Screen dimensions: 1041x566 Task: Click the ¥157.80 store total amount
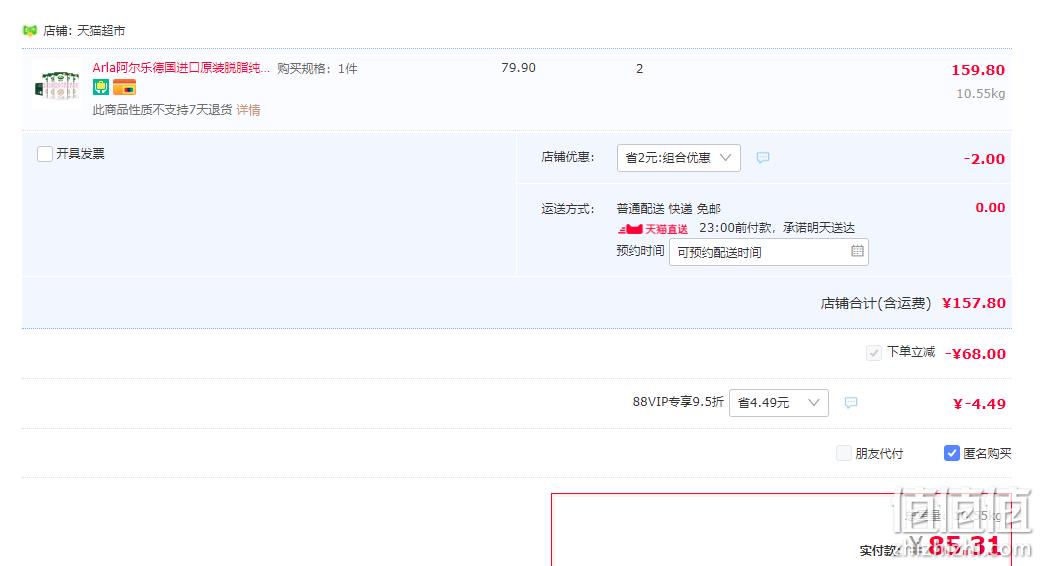974,303
